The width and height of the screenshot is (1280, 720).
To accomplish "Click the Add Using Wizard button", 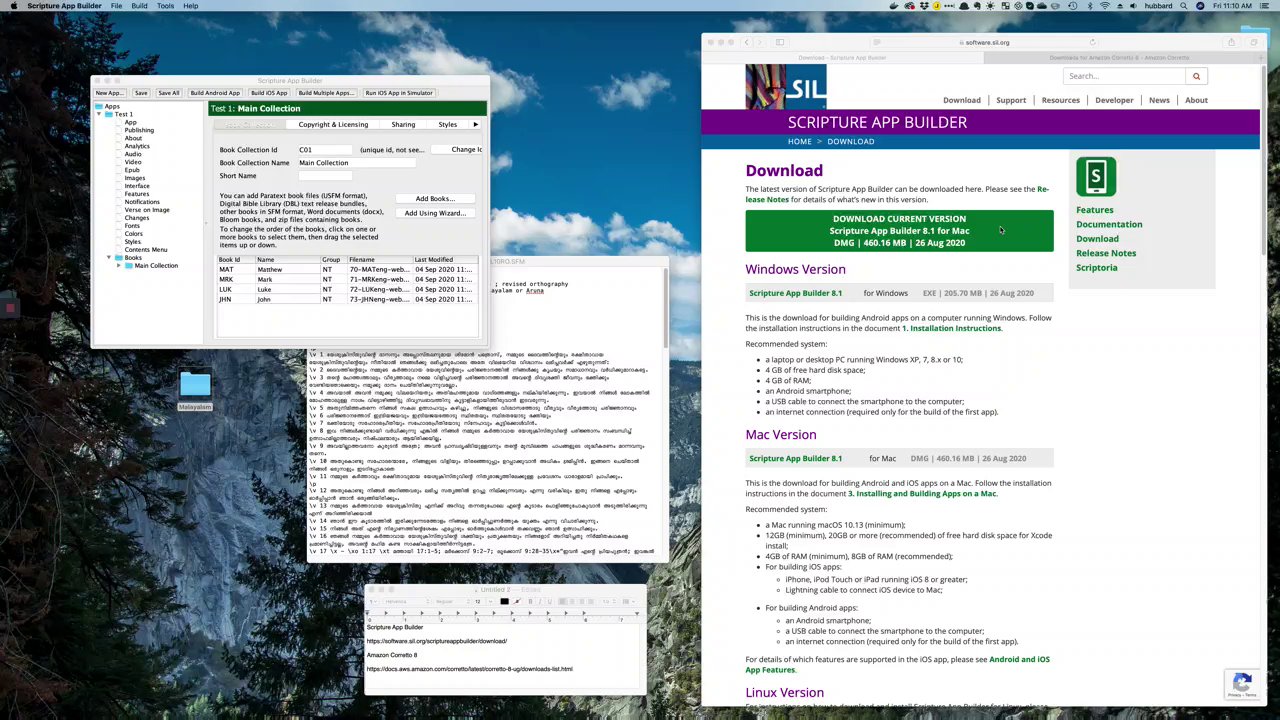I will click(435, 213).
